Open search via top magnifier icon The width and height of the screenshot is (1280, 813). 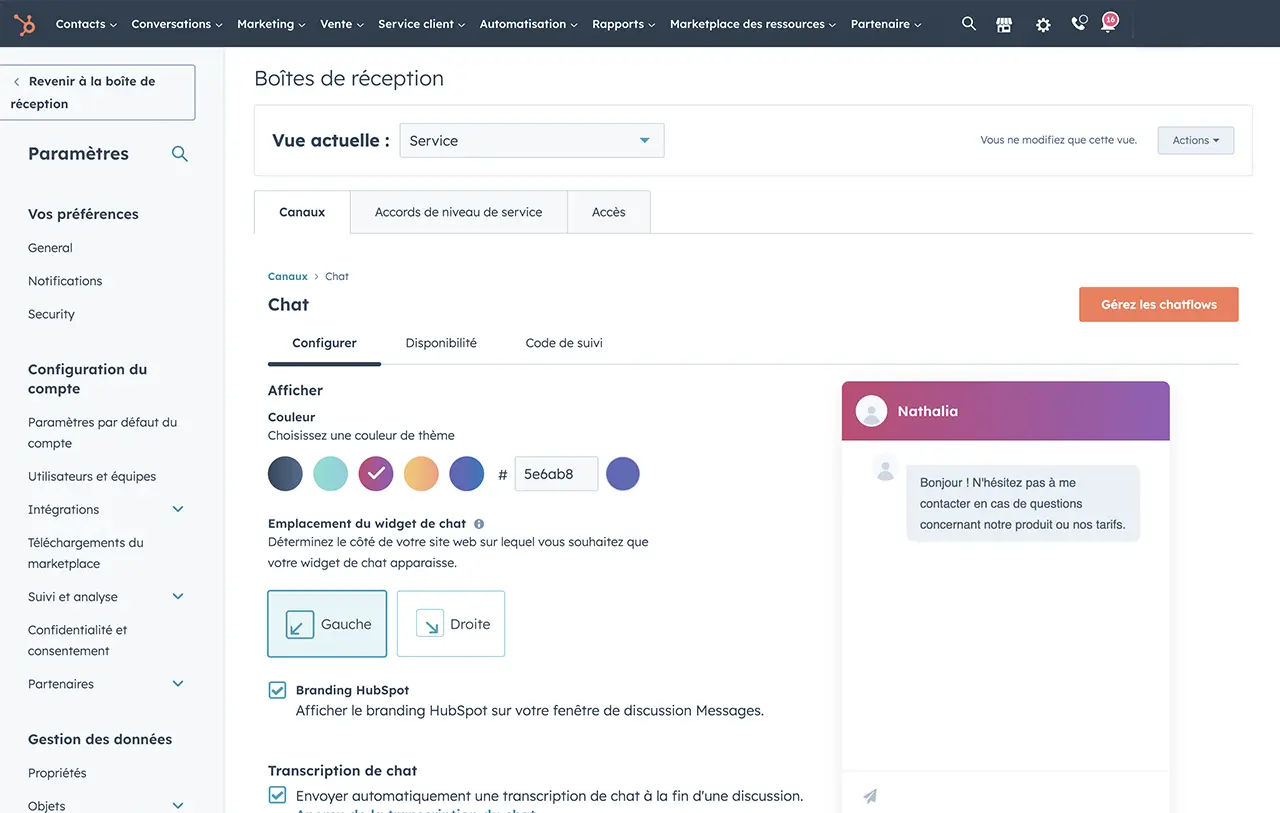(968, 24)
